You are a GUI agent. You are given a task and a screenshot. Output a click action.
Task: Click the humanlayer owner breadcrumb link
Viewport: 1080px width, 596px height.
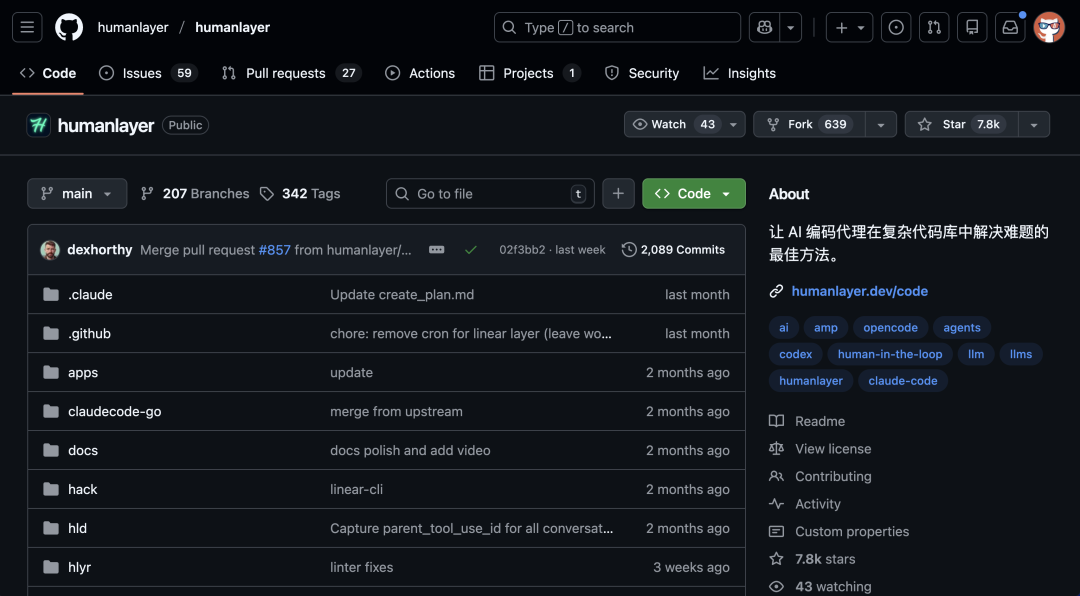(x=133, y=28)
